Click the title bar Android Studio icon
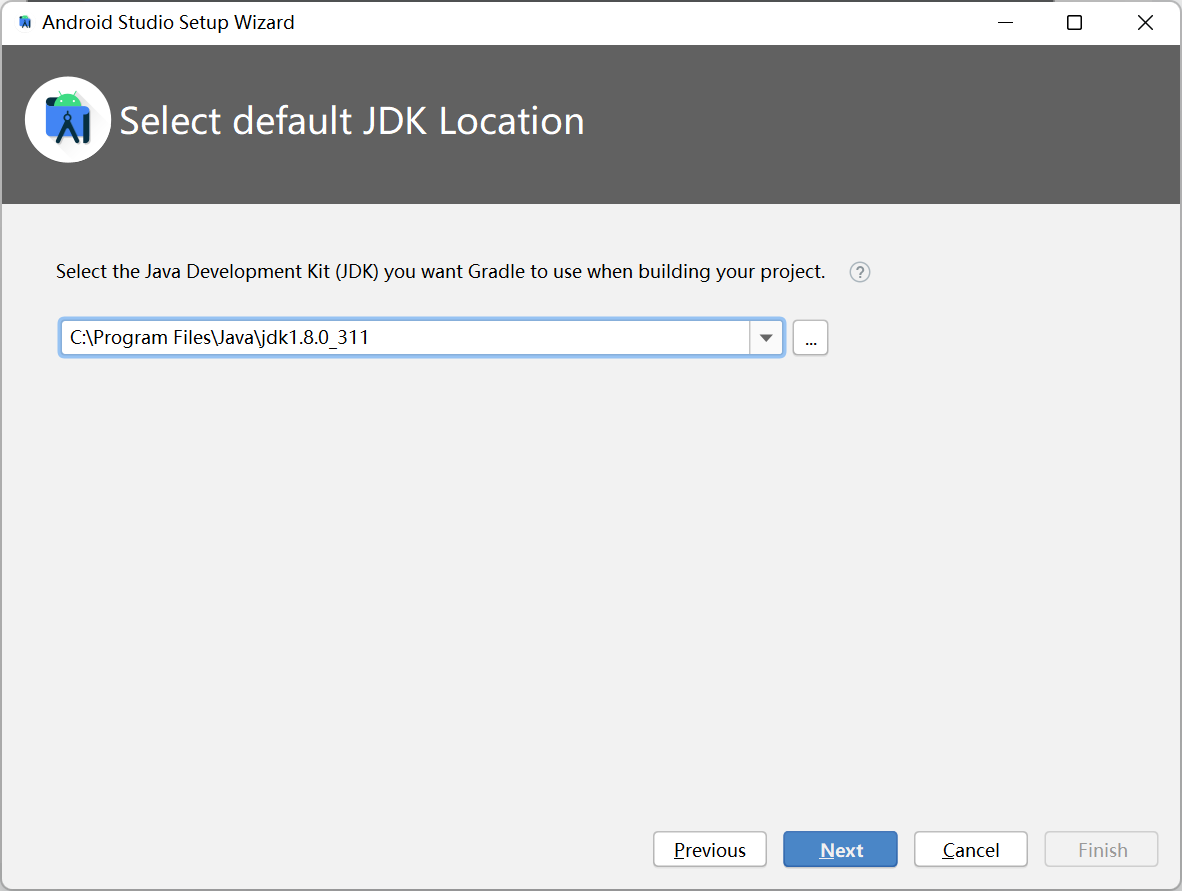The width and height of the screenshot is (1182, 891). (x=25, y=23)
